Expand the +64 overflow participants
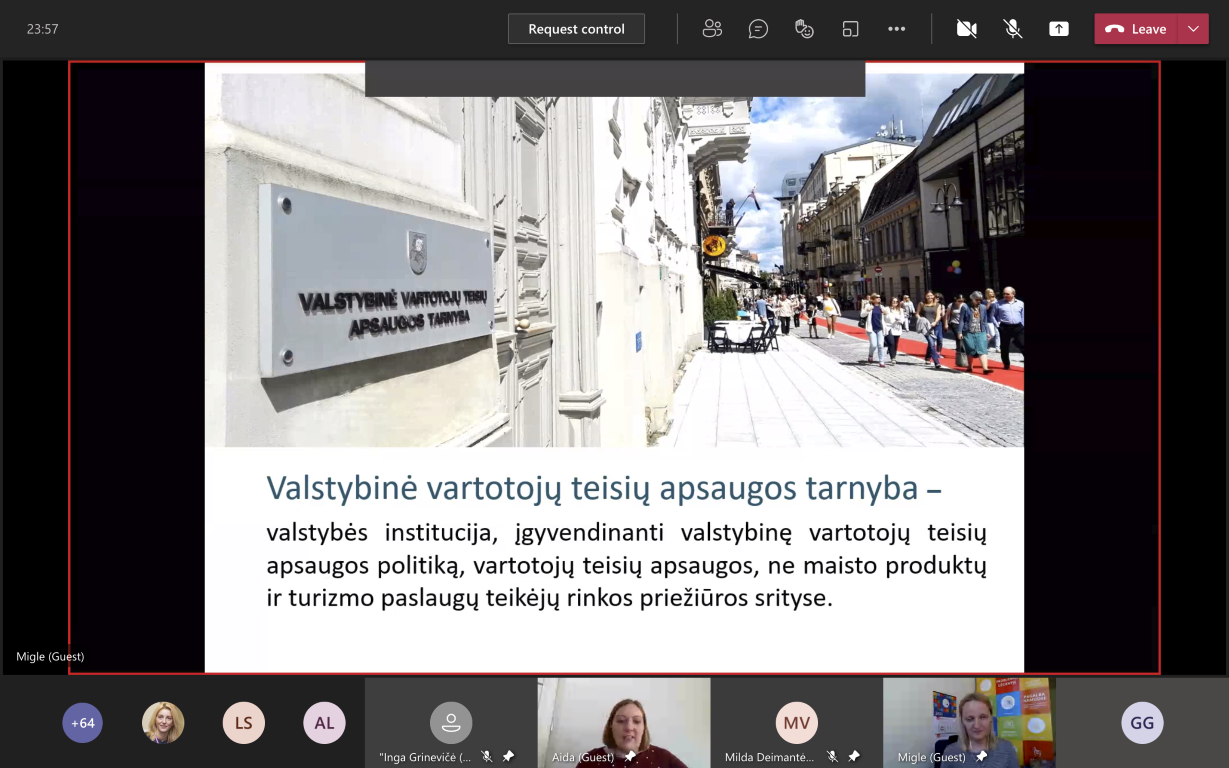Viewport: 1229px width, 768px height. [82, 723]
